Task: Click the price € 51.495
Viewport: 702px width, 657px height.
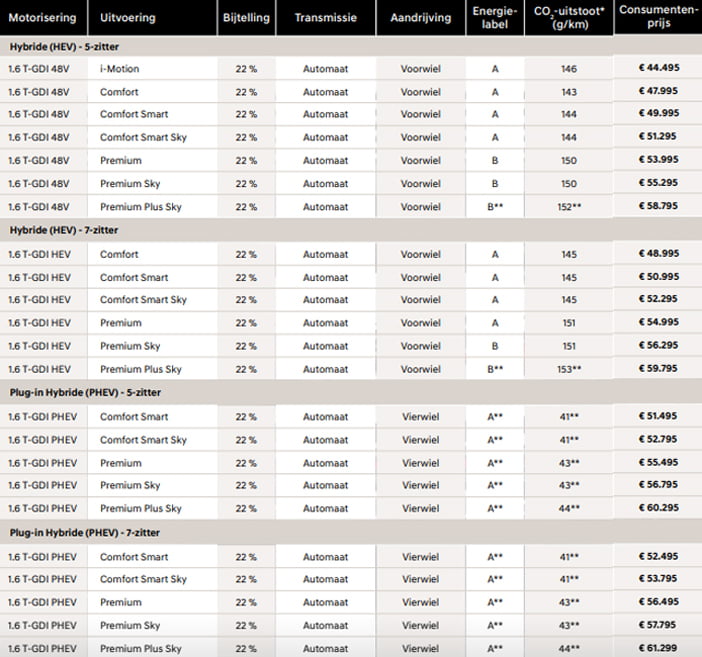Action: coord(658,416)
